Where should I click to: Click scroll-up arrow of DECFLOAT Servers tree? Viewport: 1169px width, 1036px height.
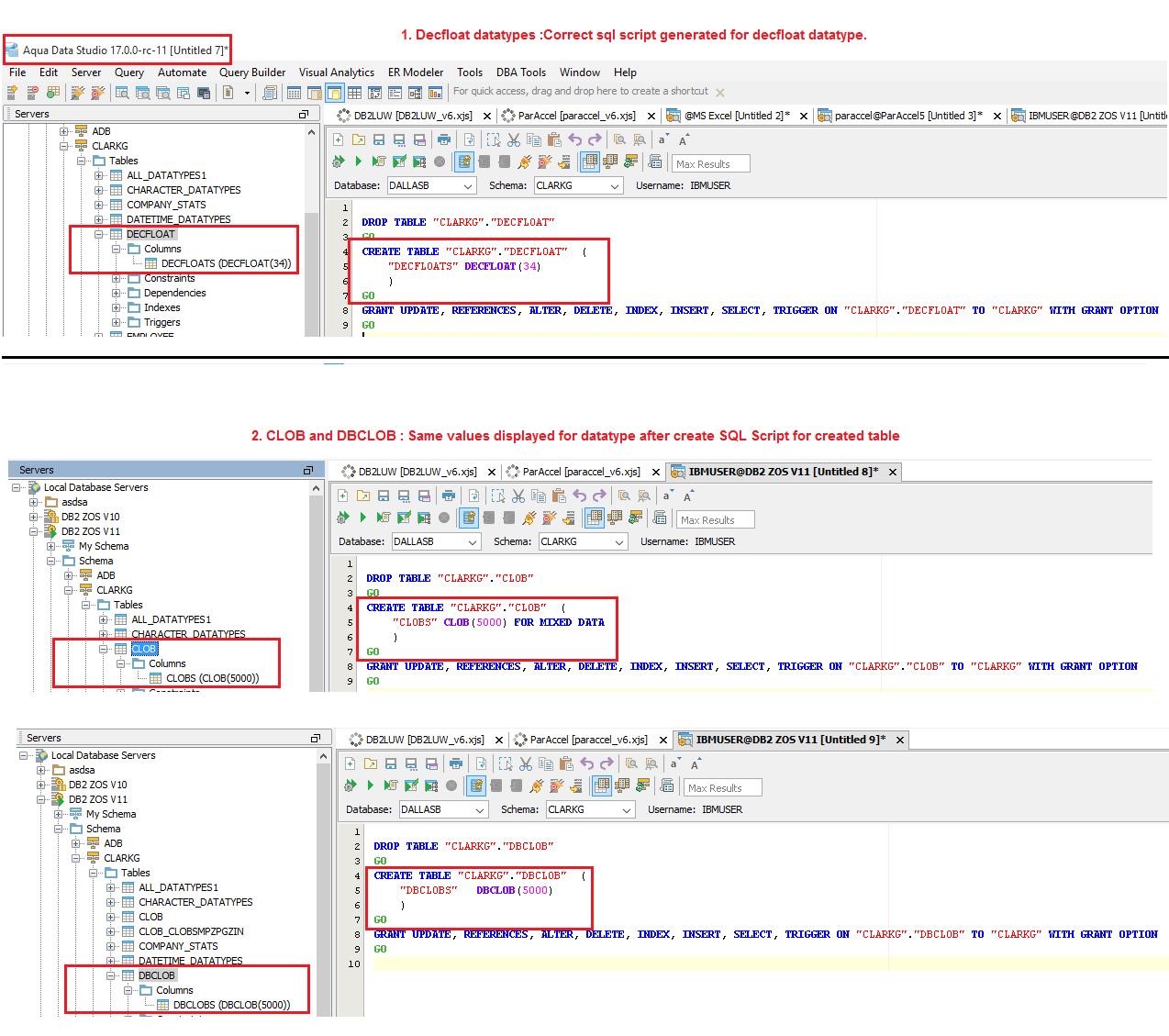(311, 132)
